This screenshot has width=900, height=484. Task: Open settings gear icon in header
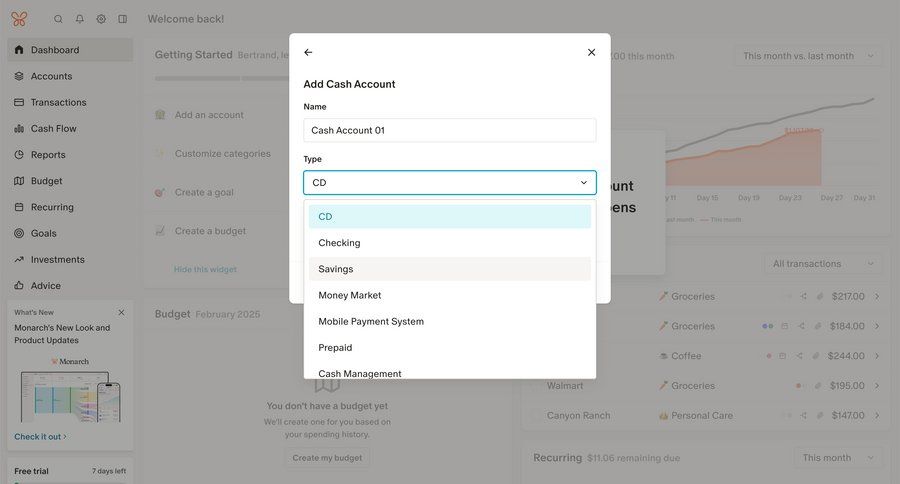[101, 19]
